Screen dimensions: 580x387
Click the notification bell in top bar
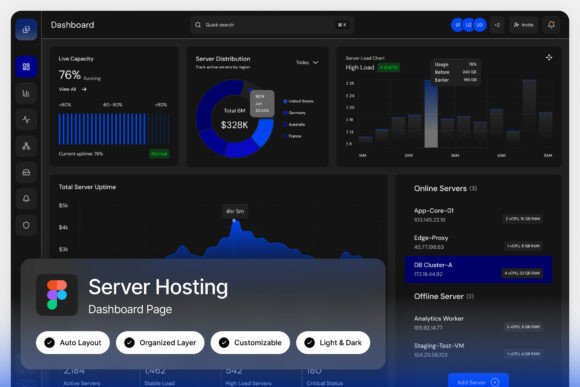[551, 25]
